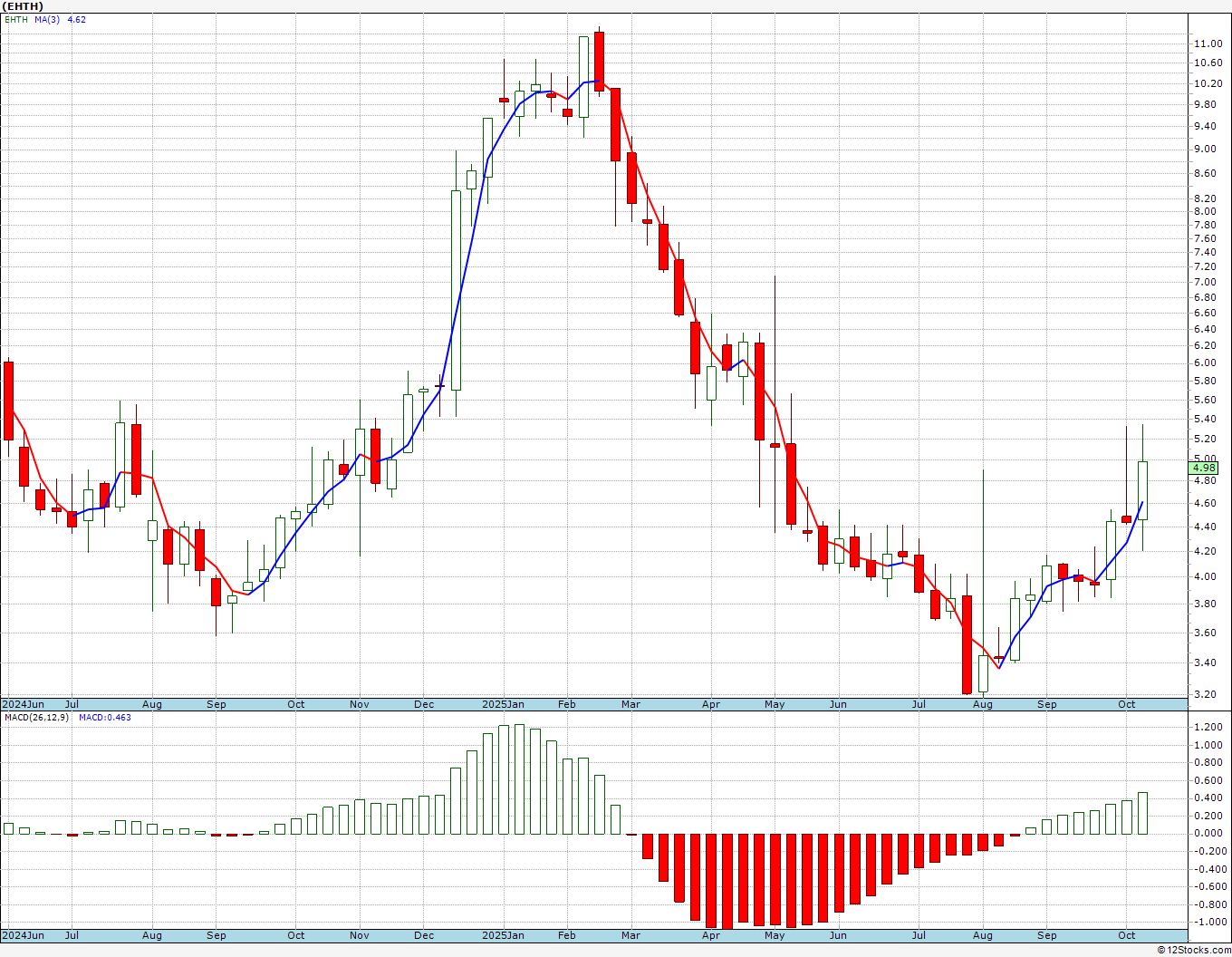Select Dec on the price chart time axis
The height and width of the screenshot is (957, 1232).
point(424,704)
